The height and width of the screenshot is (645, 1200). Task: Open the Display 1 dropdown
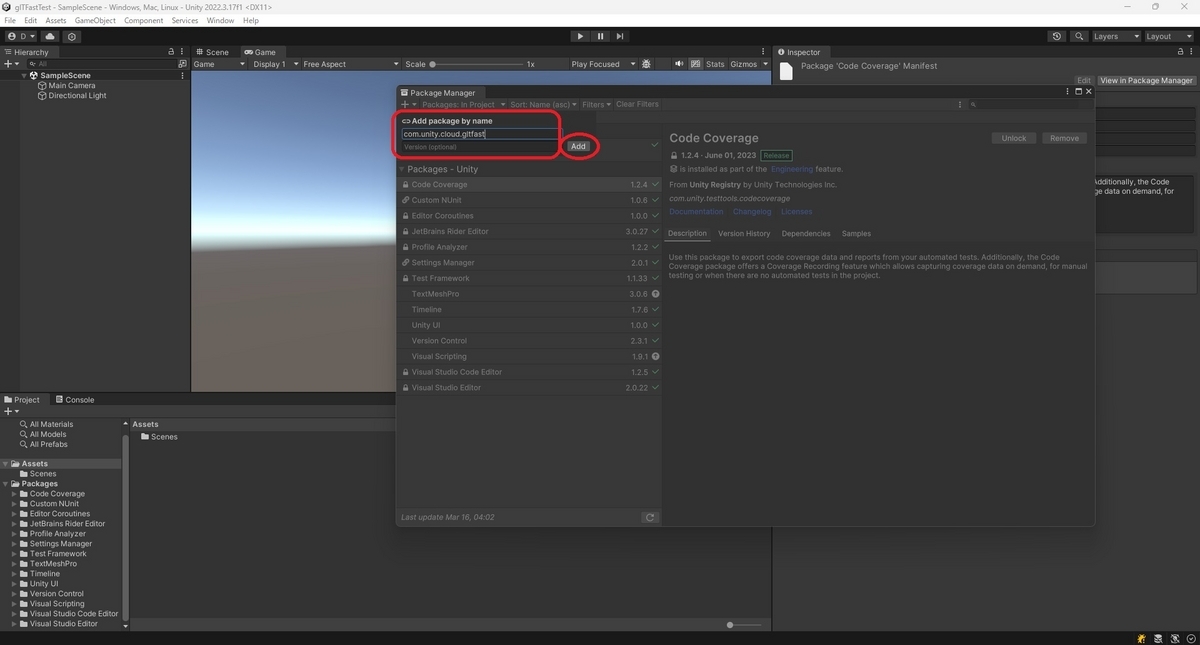tap(273, 64)
